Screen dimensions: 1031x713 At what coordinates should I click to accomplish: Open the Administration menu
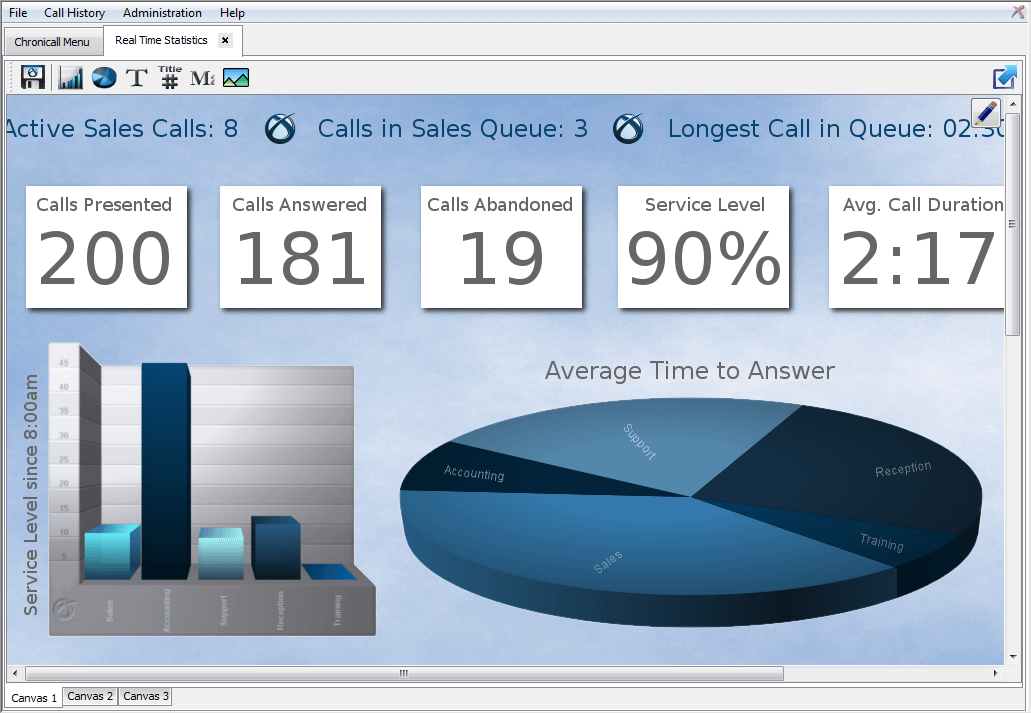(162, 13)
